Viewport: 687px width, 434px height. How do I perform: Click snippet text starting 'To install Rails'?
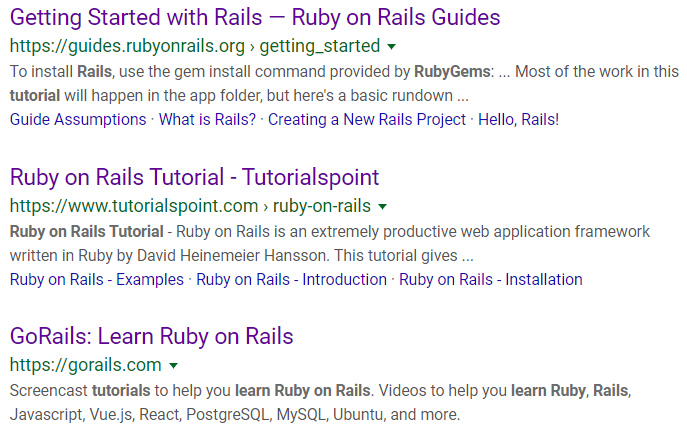tap(344, 71)
